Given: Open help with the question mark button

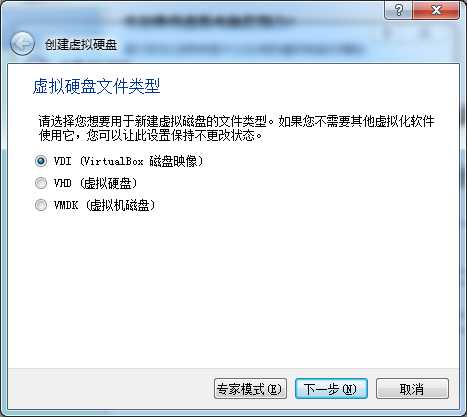Looking at the screenshot, I should point(398,10).
